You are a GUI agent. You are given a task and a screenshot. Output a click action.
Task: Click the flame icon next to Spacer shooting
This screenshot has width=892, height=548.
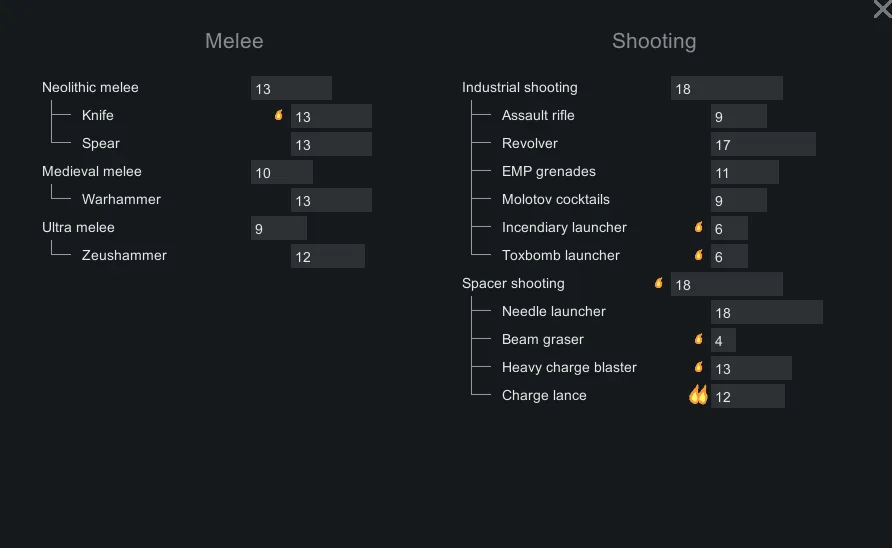point(659,283)
